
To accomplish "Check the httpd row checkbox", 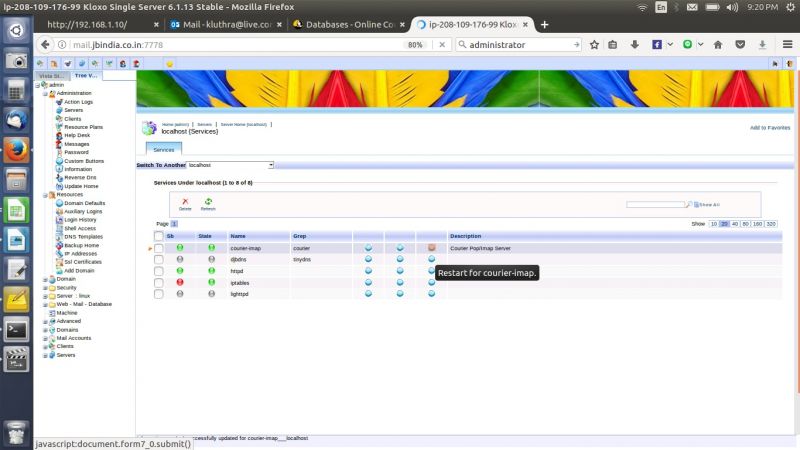I will pyautogui.click(x=159, y=271).
